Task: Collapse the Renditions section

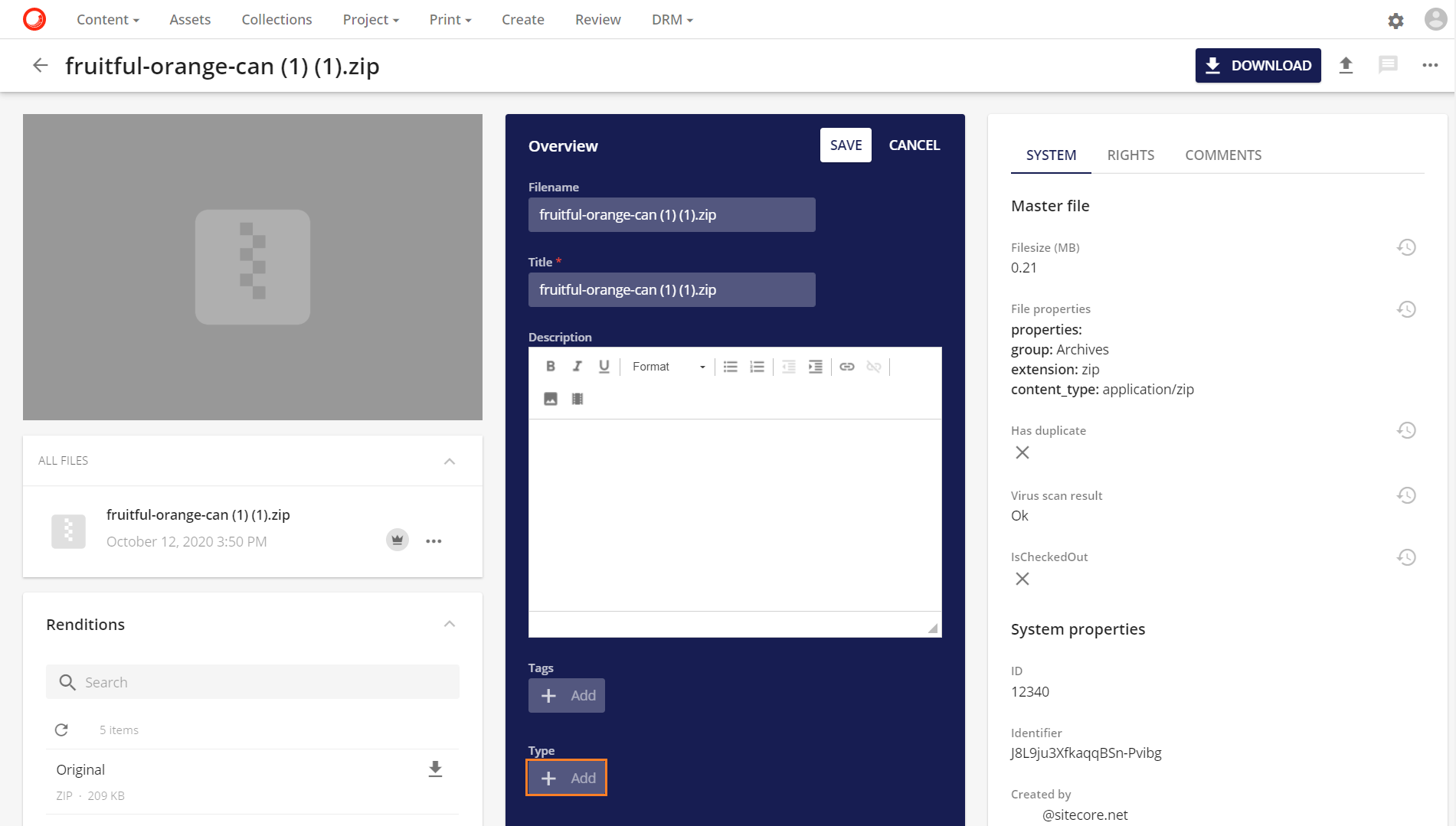Action: (450, 625)
